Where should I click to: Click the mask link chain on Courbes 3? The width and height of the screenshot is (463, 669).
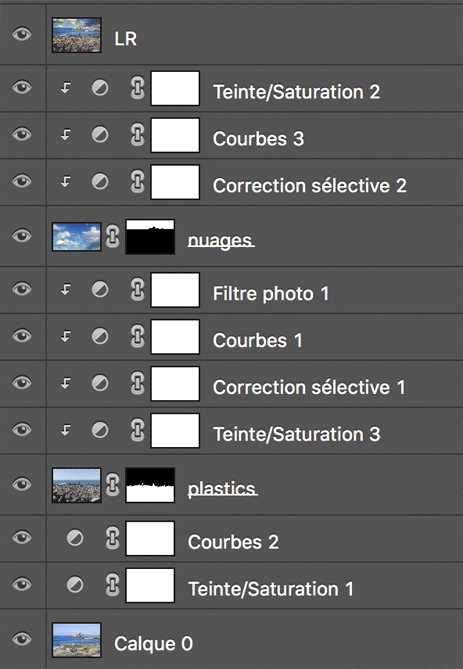coord(137,135)
